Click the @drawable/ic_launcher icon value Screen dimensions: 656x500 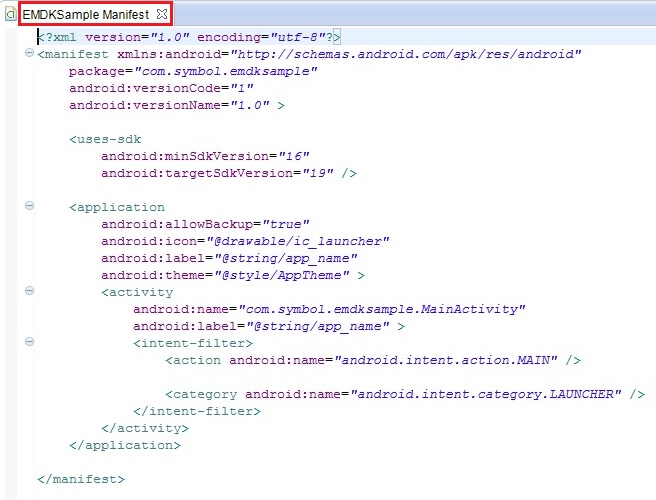coord(298,241)
